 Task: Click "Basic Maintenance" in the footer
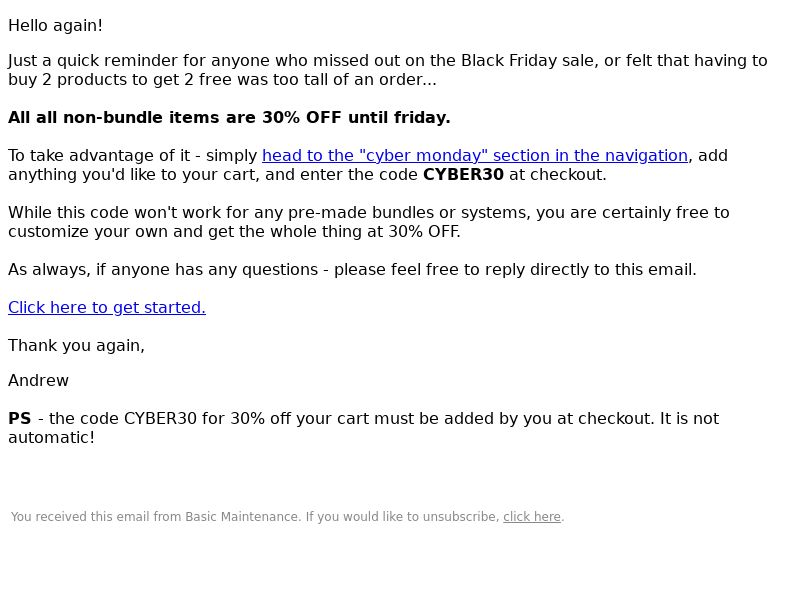click(x=242, y=517)
